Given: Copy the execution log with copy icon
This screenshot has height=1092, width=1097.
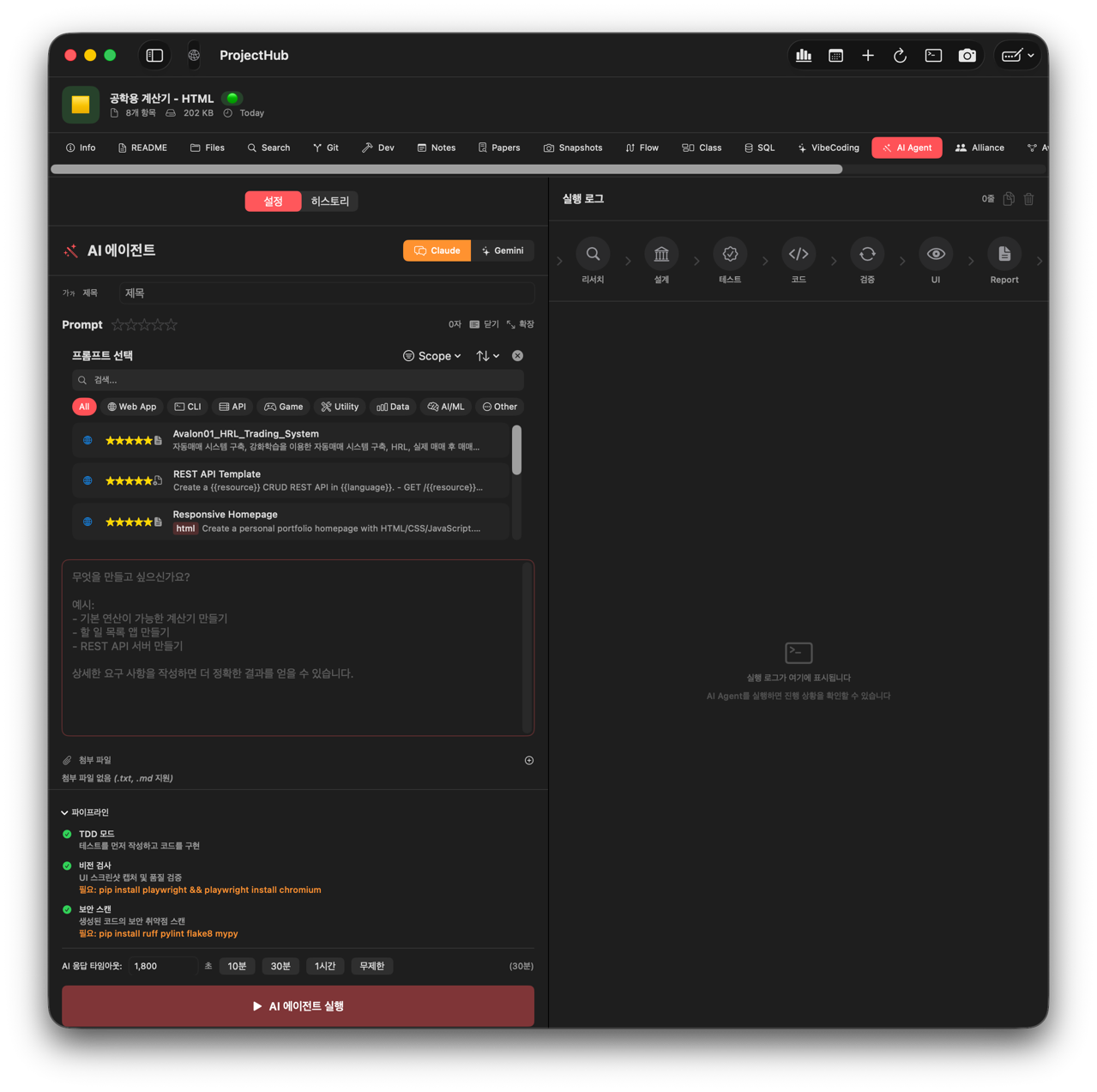Looking at the screenshot, I should (x=1009, y=199).
